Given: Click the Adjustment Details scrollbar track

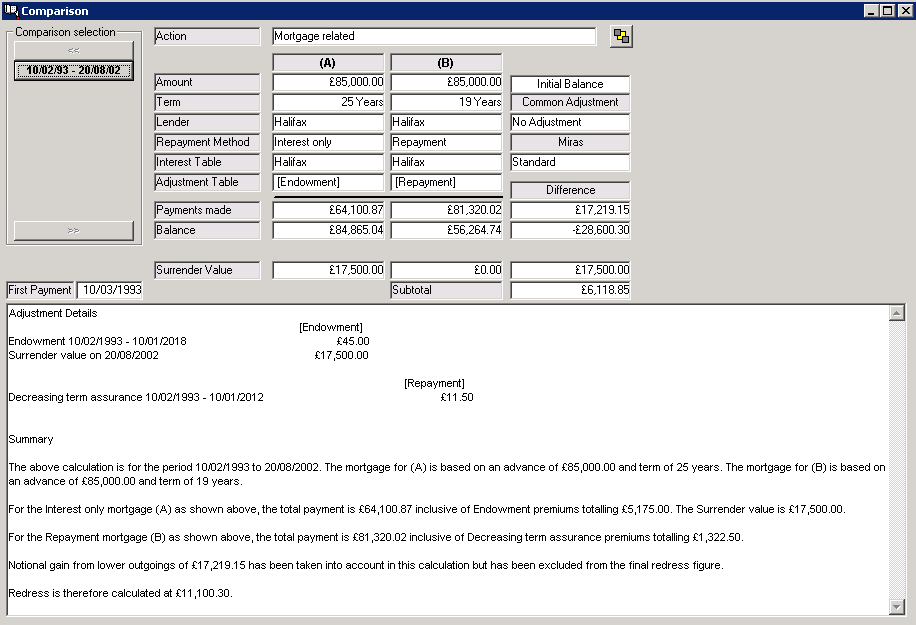Looking at the screenshot, I should tap(897, 460).
